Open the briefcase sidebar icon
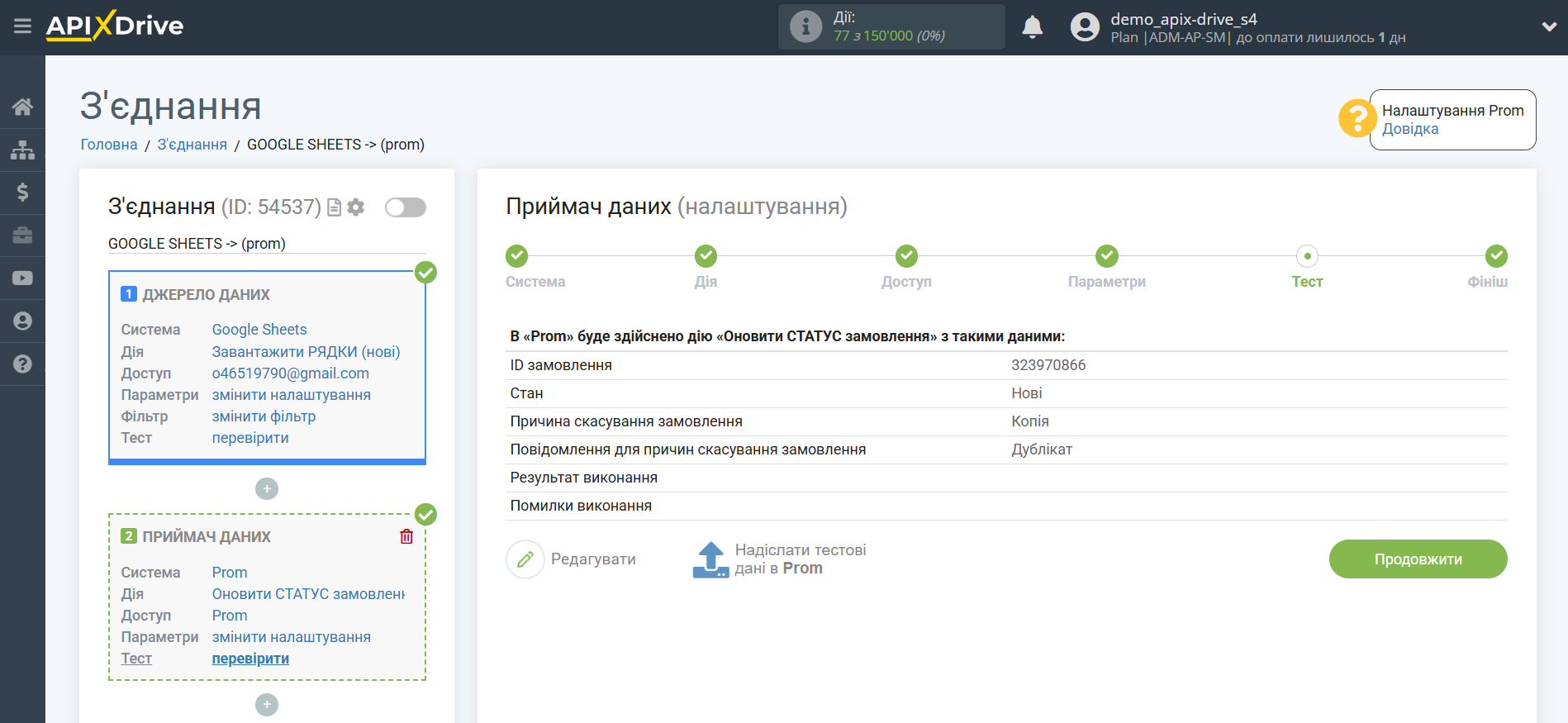 pyautogui.click(x=22, y=235)
